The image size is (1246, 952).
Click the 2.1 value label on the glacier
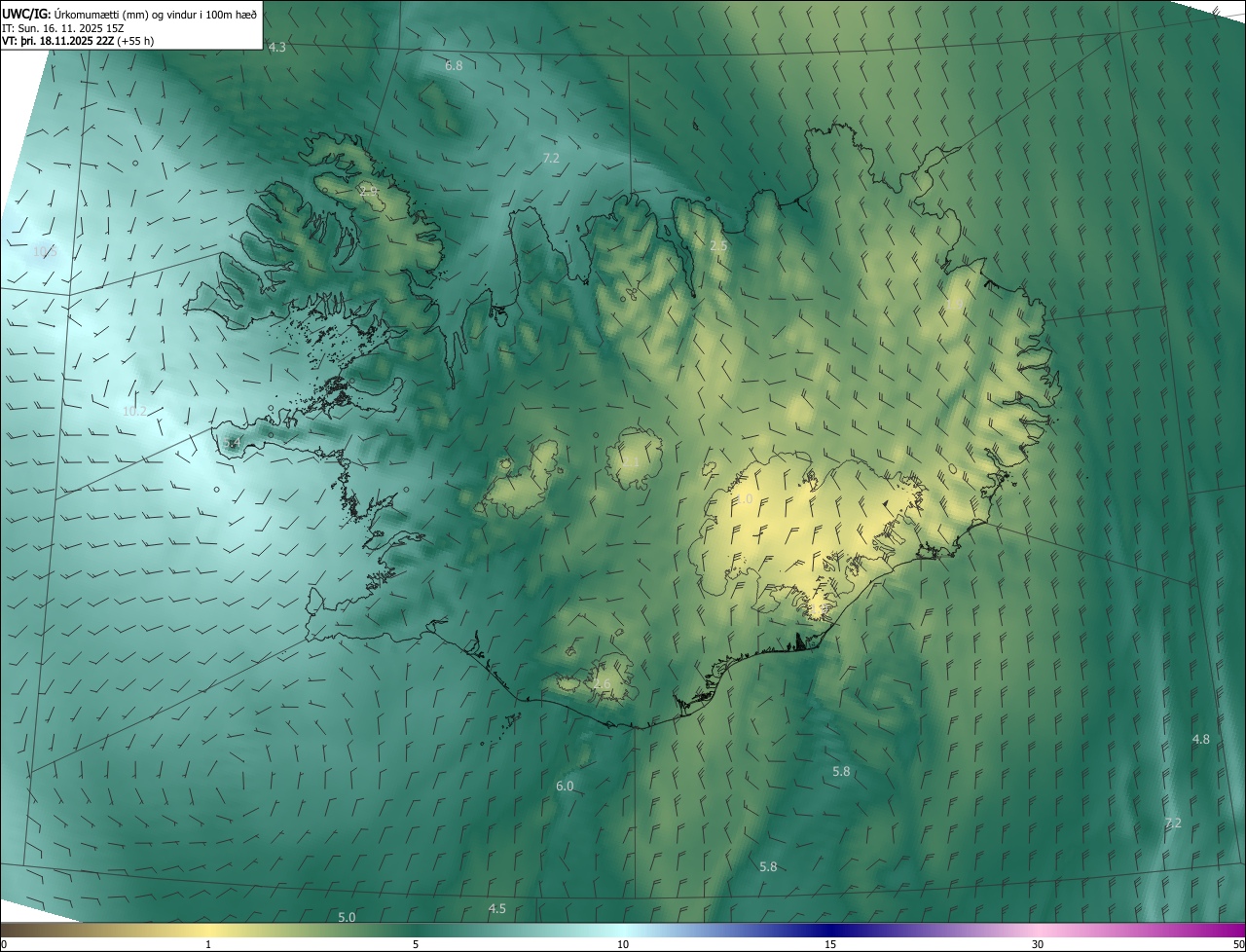tap(632, 461)
